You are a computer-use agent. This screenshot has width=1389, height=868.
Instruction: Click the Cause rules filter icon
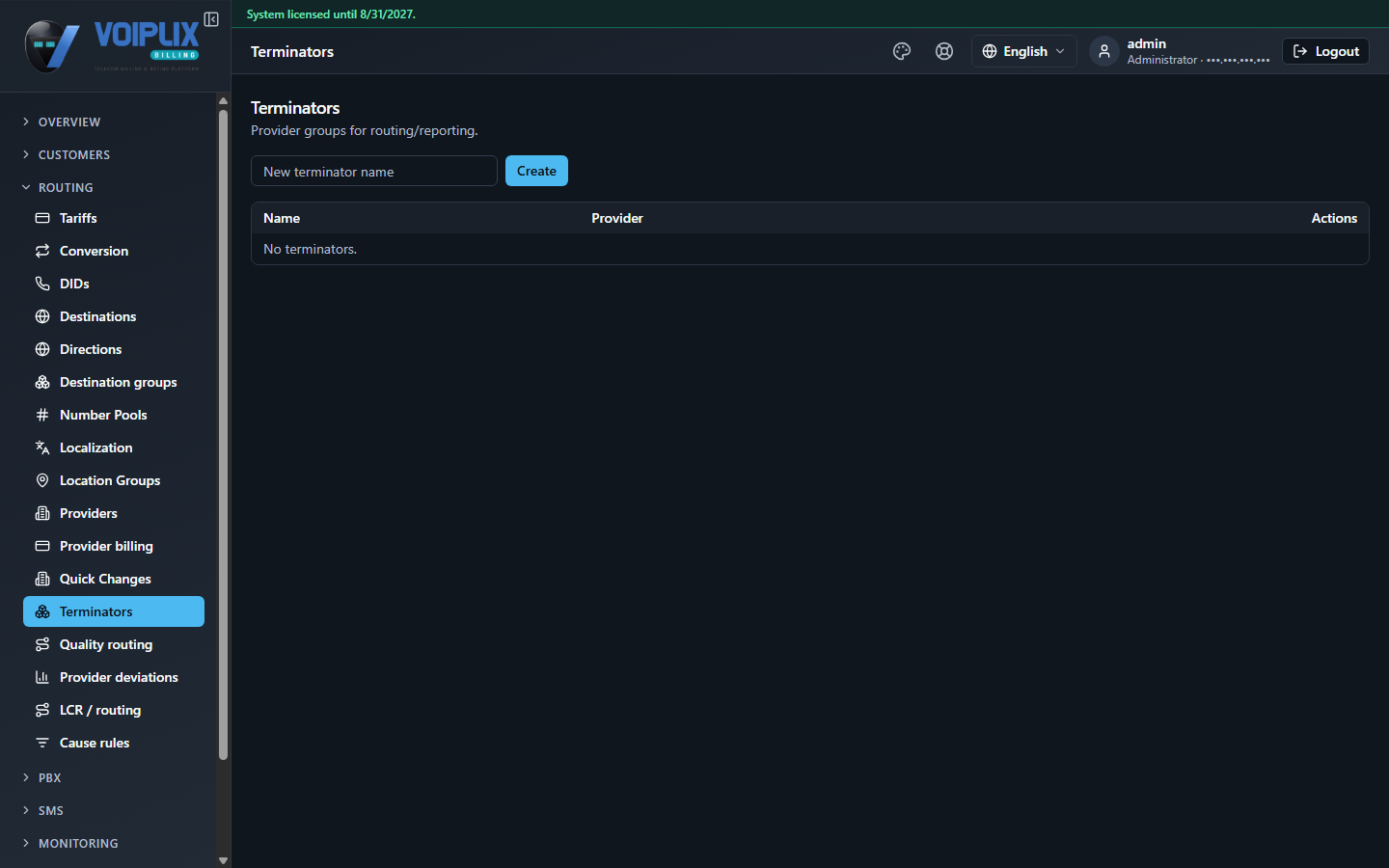(42, 743)
